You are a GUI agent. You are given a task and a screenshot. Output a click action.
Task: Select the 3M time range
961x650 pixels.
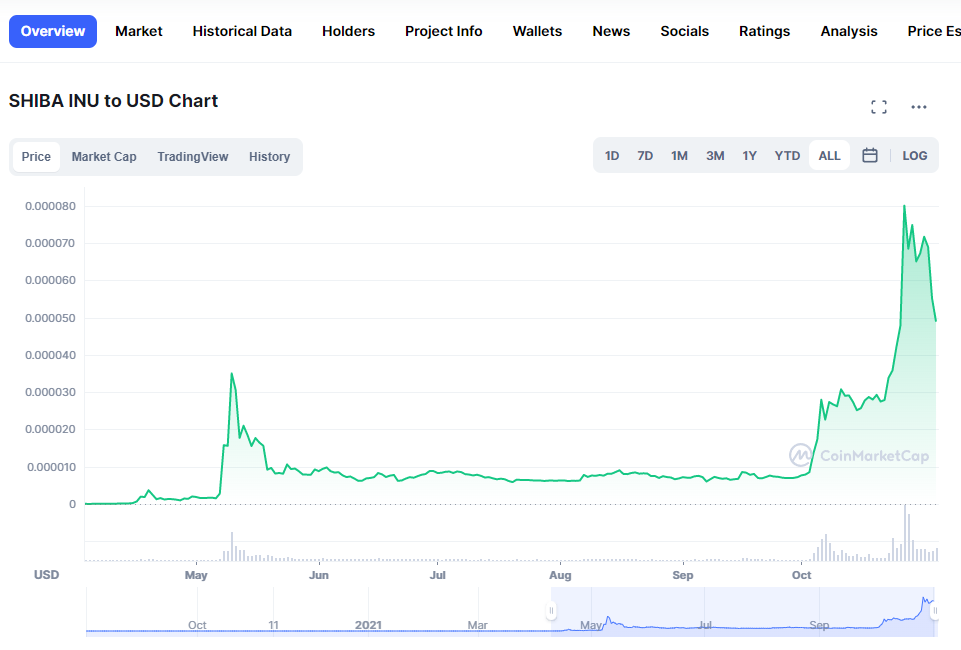coord(715,156)
